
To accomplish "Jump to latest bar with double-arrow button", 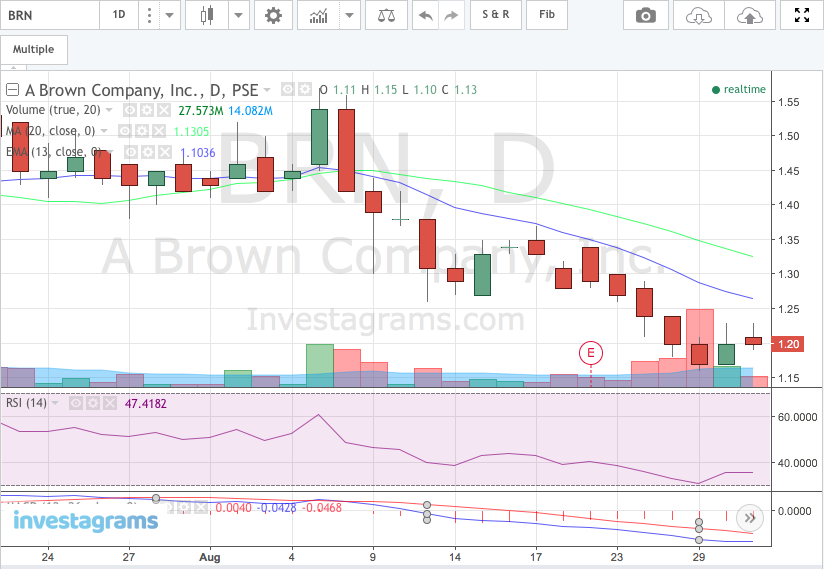I will coord(749,518).
